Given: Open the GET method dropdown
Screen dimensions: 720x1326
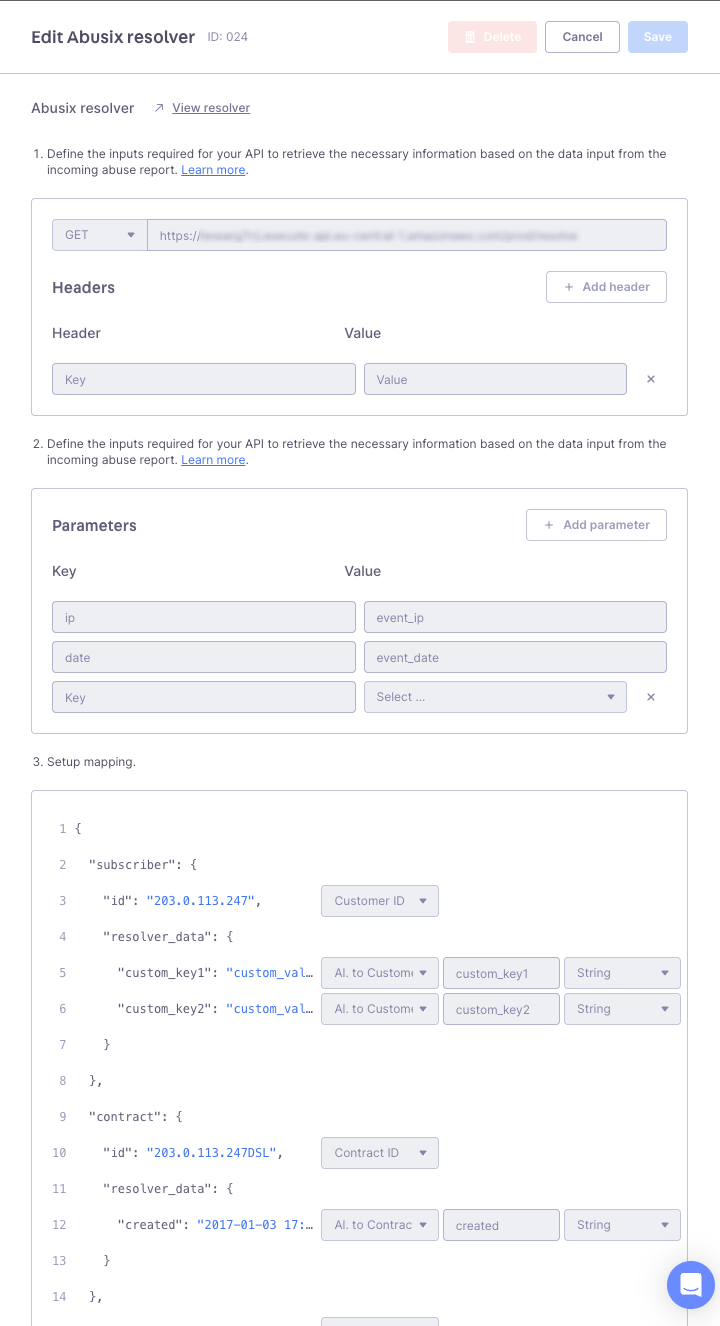Looking at the screenshot, I should 99,235.
